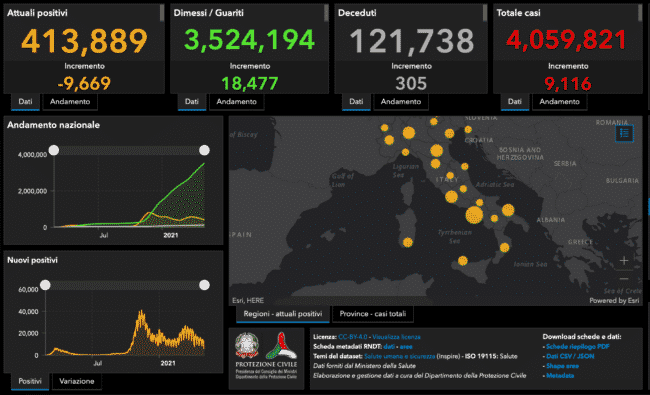Download Schede riepilogo PDF
This screenshot has height=395, width=650.
pos(577,347)
